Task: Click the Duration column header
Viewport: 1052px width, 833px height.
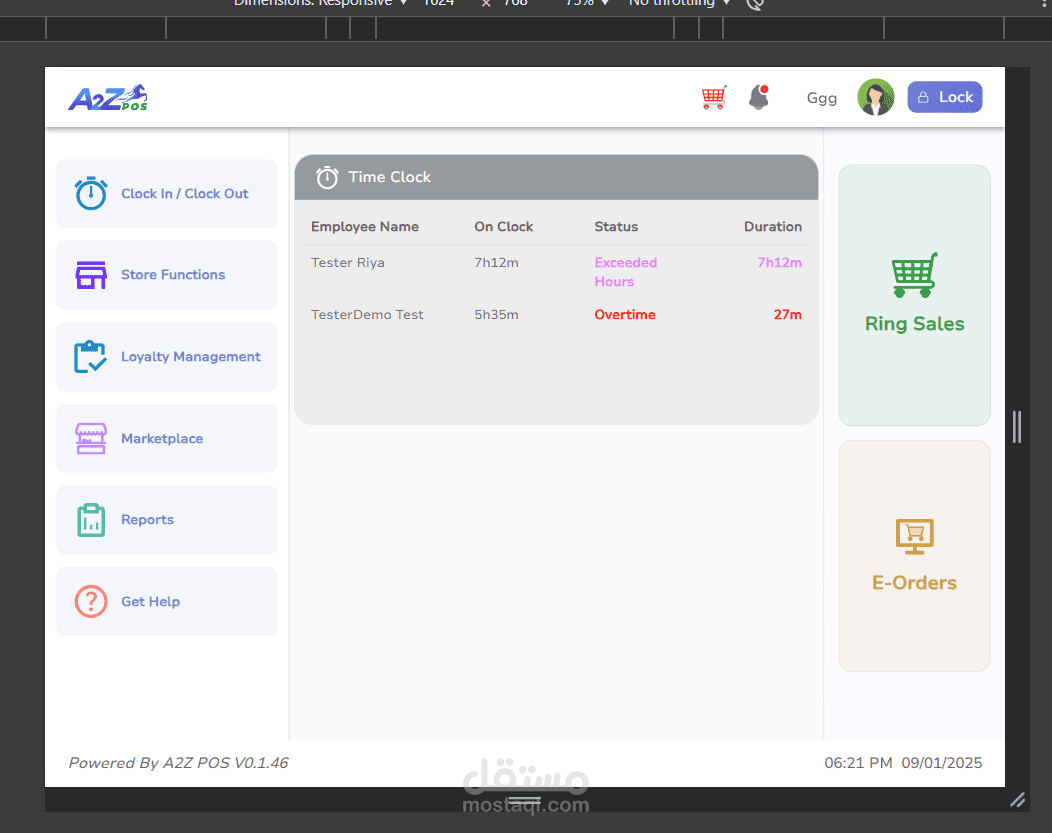Action: [773, 227]
